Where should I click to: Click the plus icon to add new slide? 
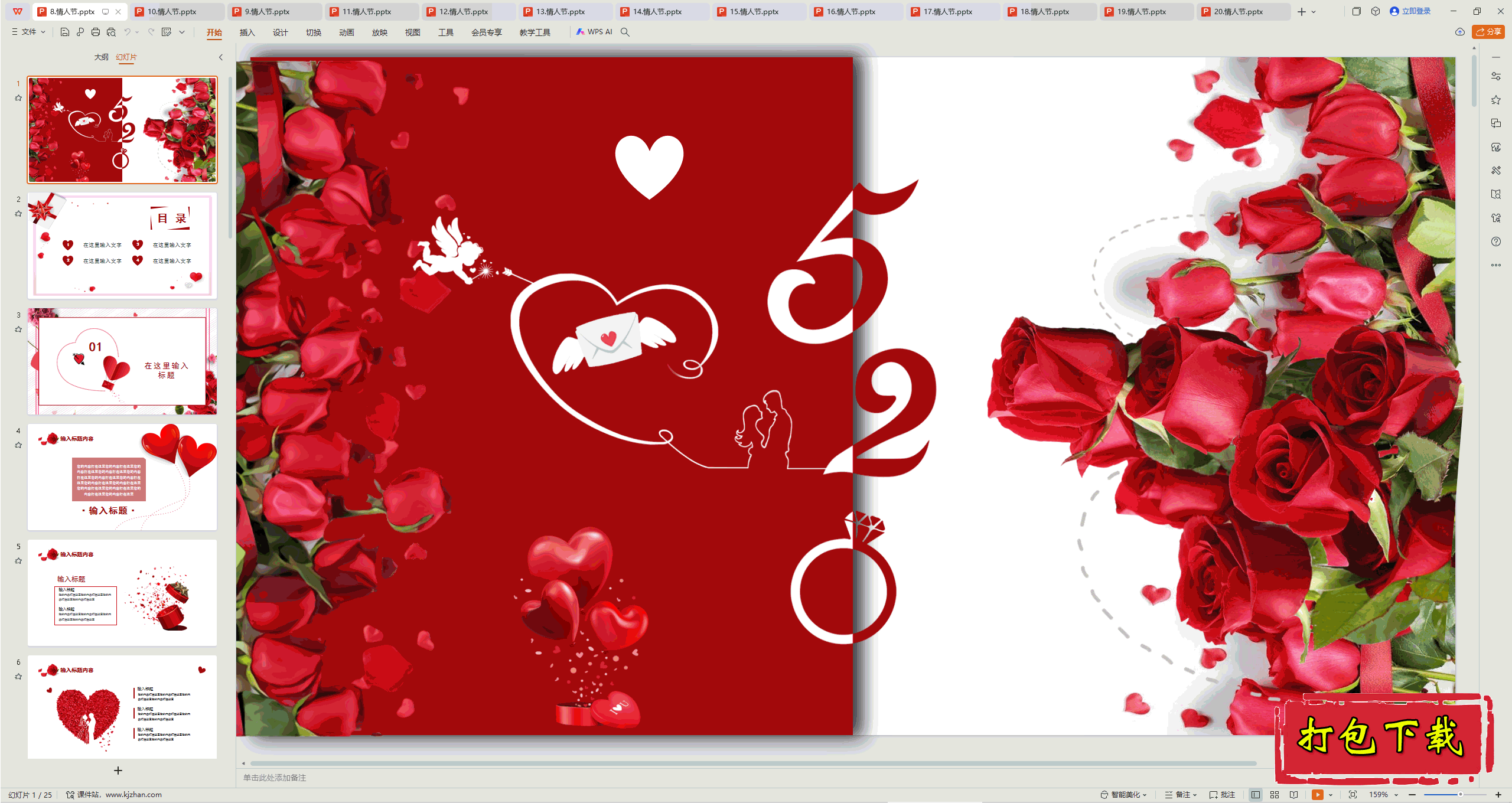pos(118,771)
